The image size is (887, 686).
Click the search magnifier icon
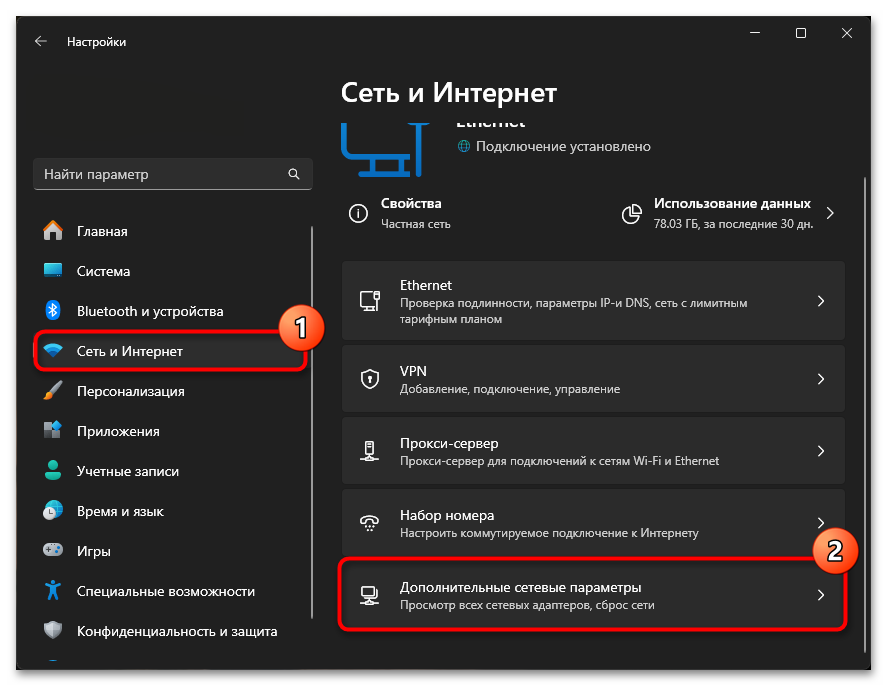tap(294, 174)
